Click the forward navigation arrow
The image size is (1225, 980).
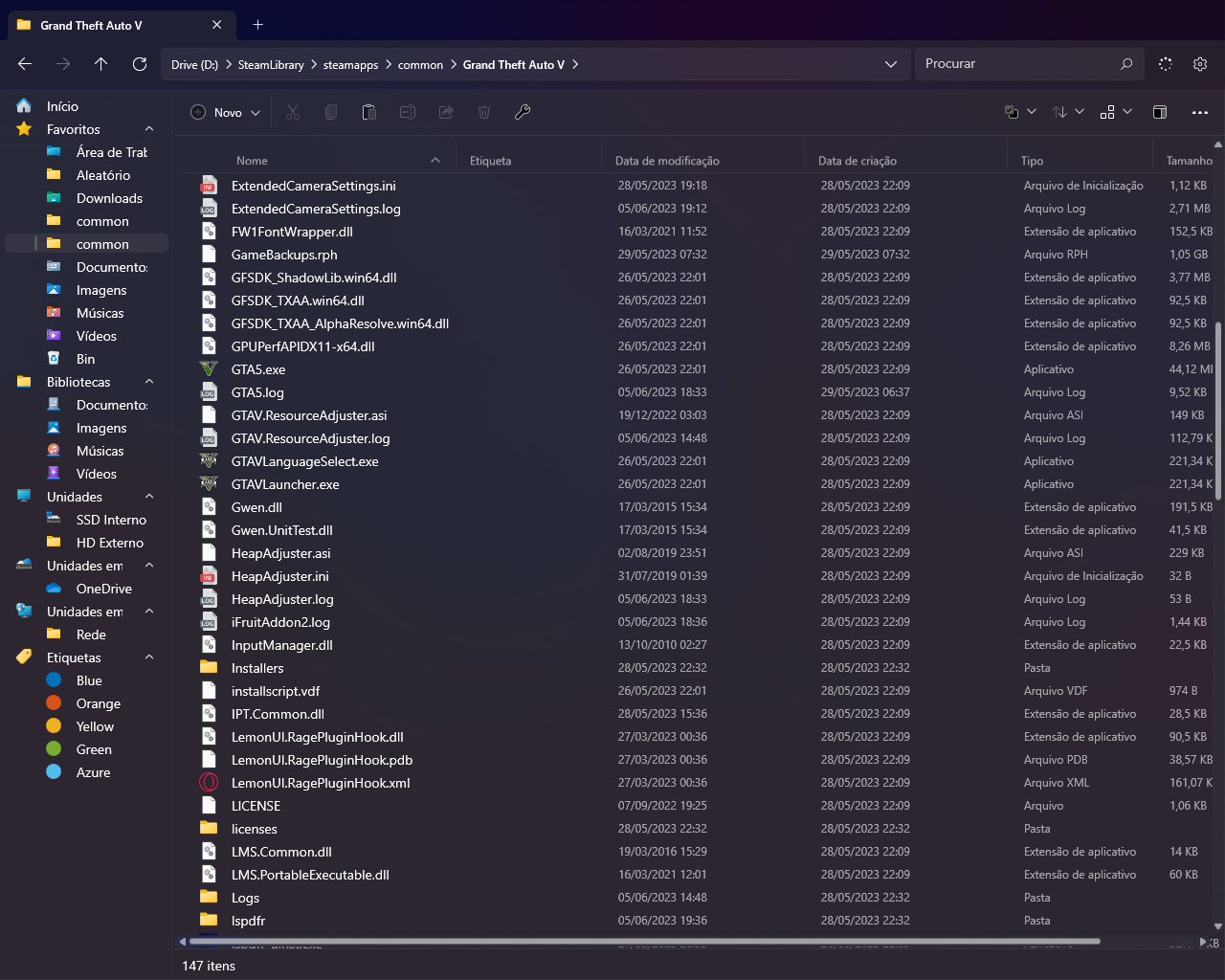63,64
